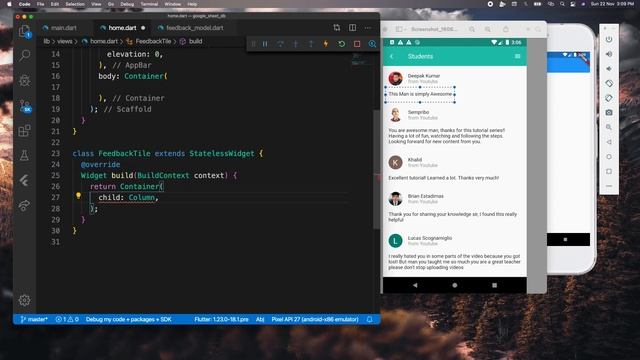Open the Flutter sidebar icon
Screen dimensions: 640x360
(x=24, y=180)
